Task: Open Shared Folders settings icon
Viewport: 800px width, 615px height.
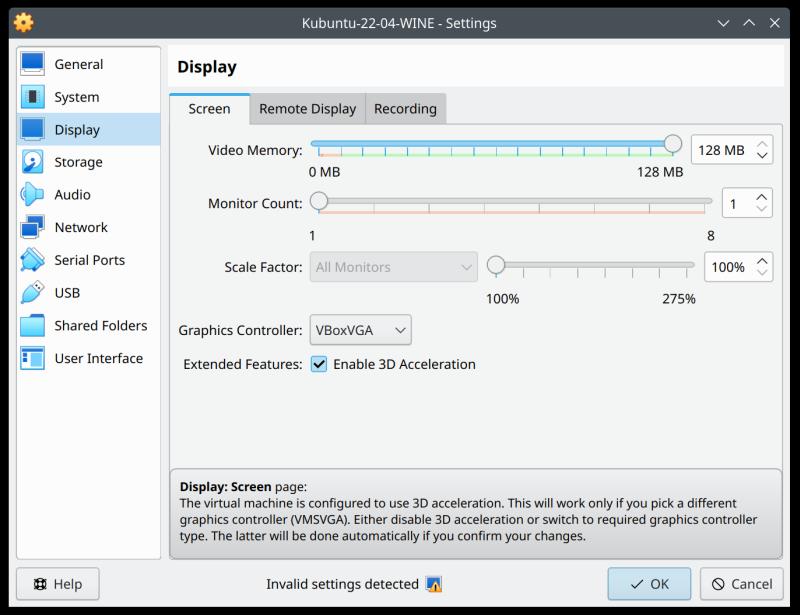Action: (x=33, y=326)
